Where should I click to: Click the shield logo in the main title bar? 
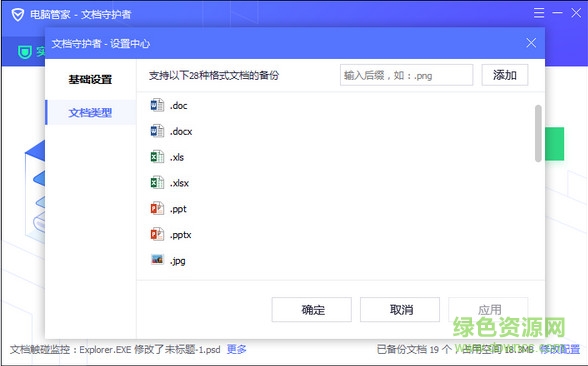coord(18,15)
